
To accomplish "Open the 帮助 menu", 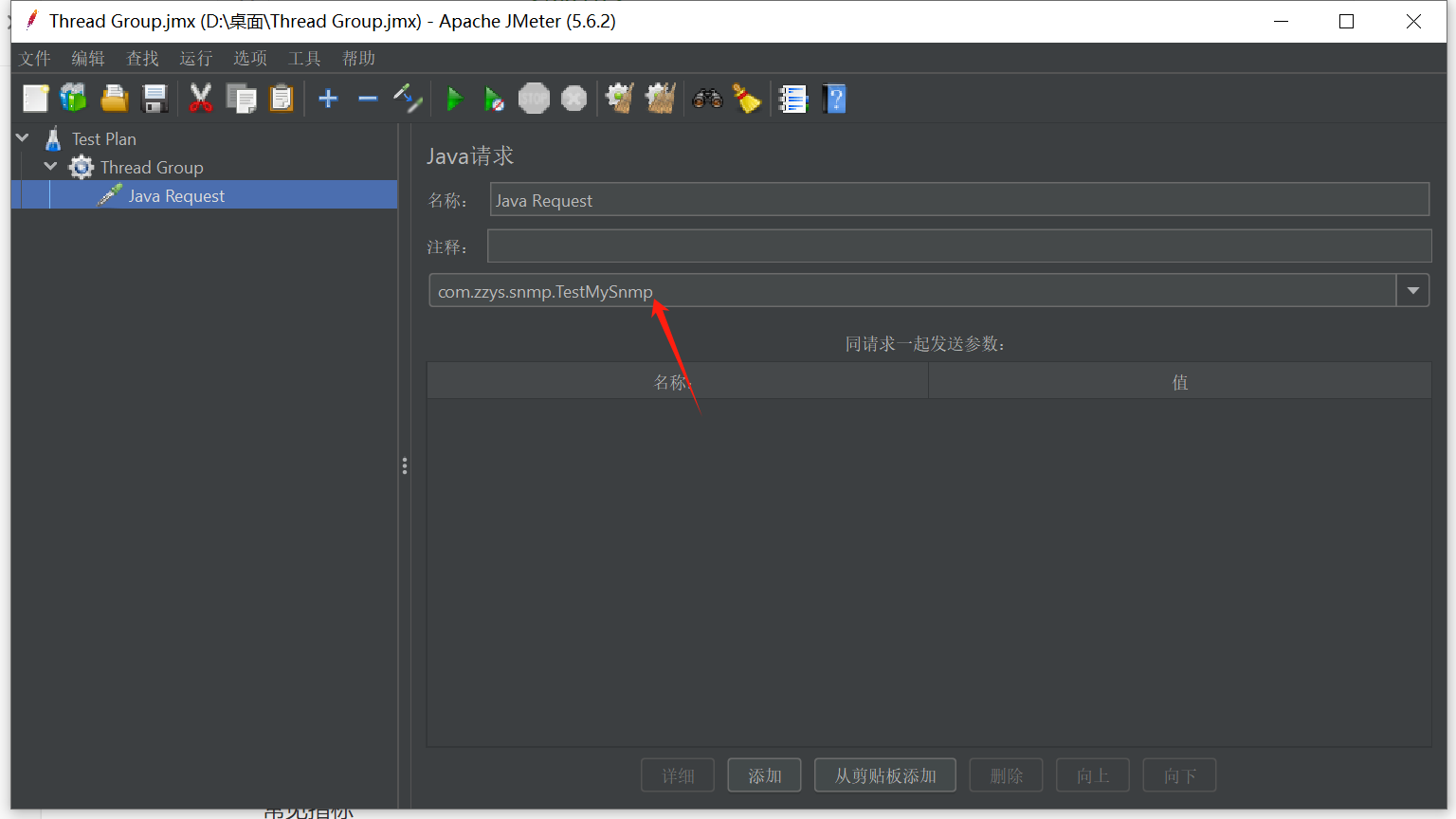I will point(358,59).
